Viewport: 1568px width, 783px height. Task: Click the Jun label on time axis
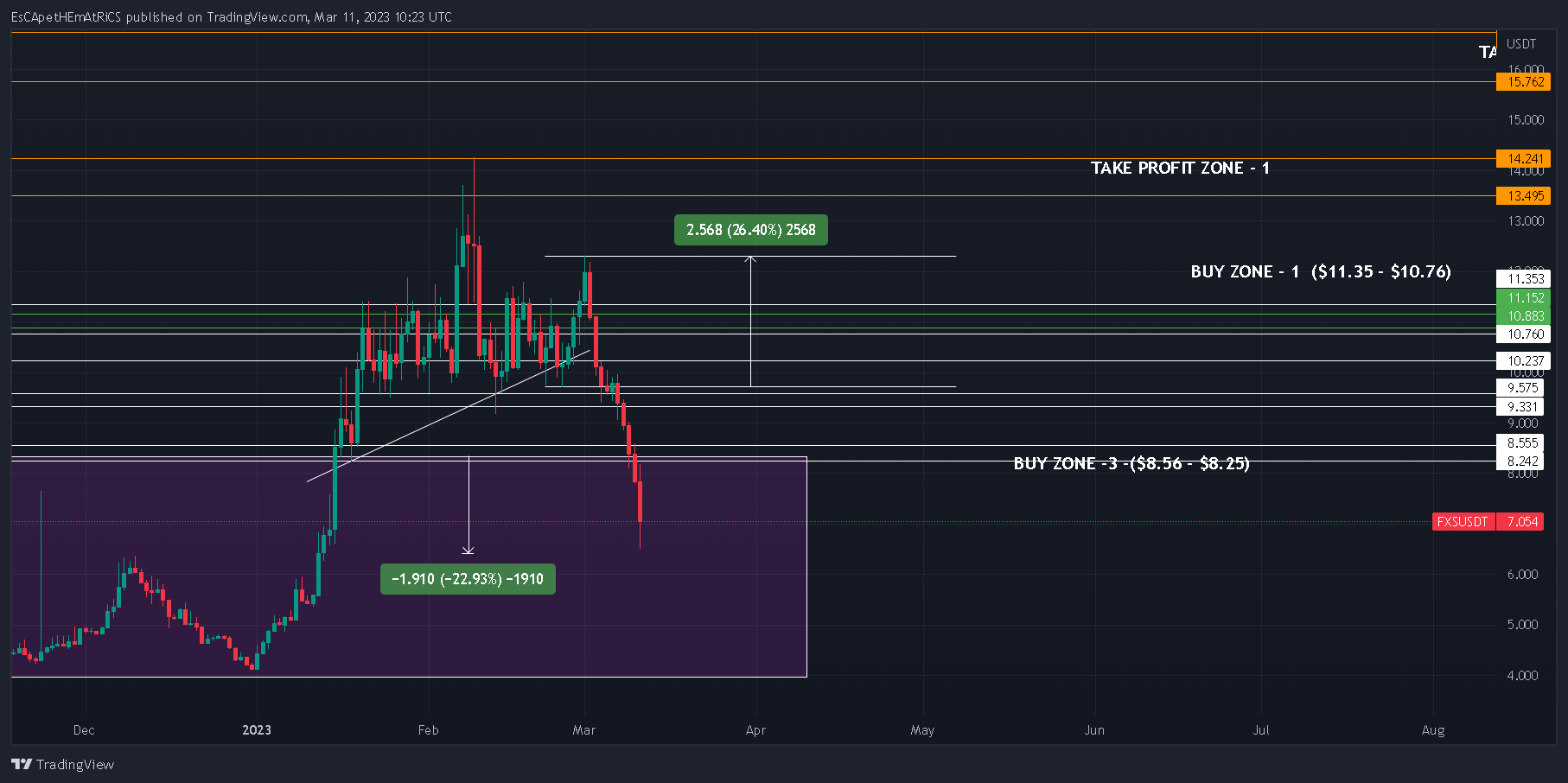click(x=1094, y=730)
